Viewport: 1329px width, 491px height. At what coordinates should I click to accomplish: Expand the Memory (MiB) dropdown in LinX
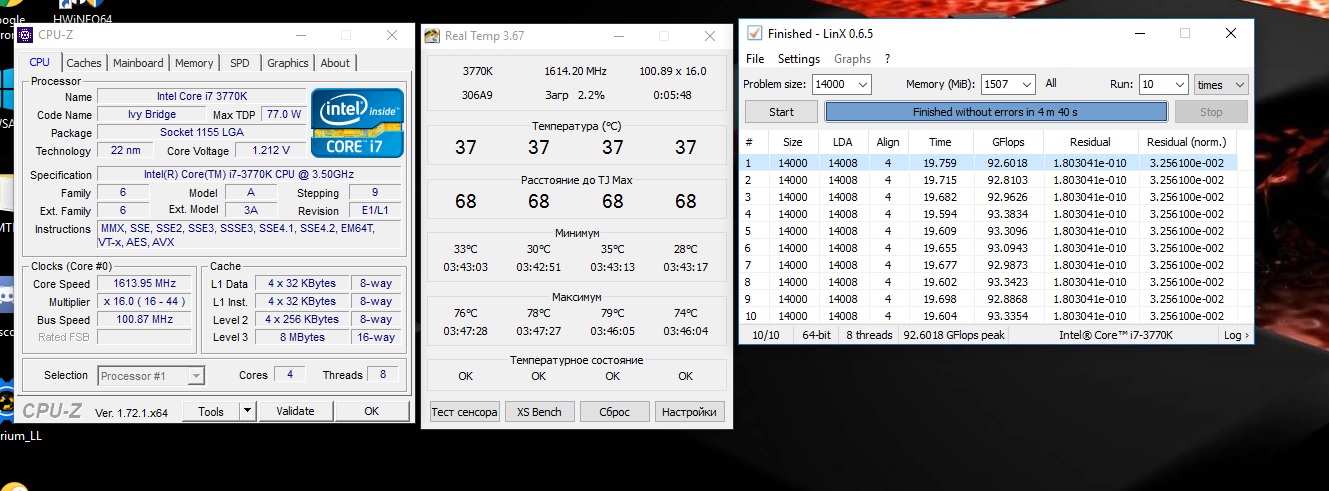(x=1027, y=85)
